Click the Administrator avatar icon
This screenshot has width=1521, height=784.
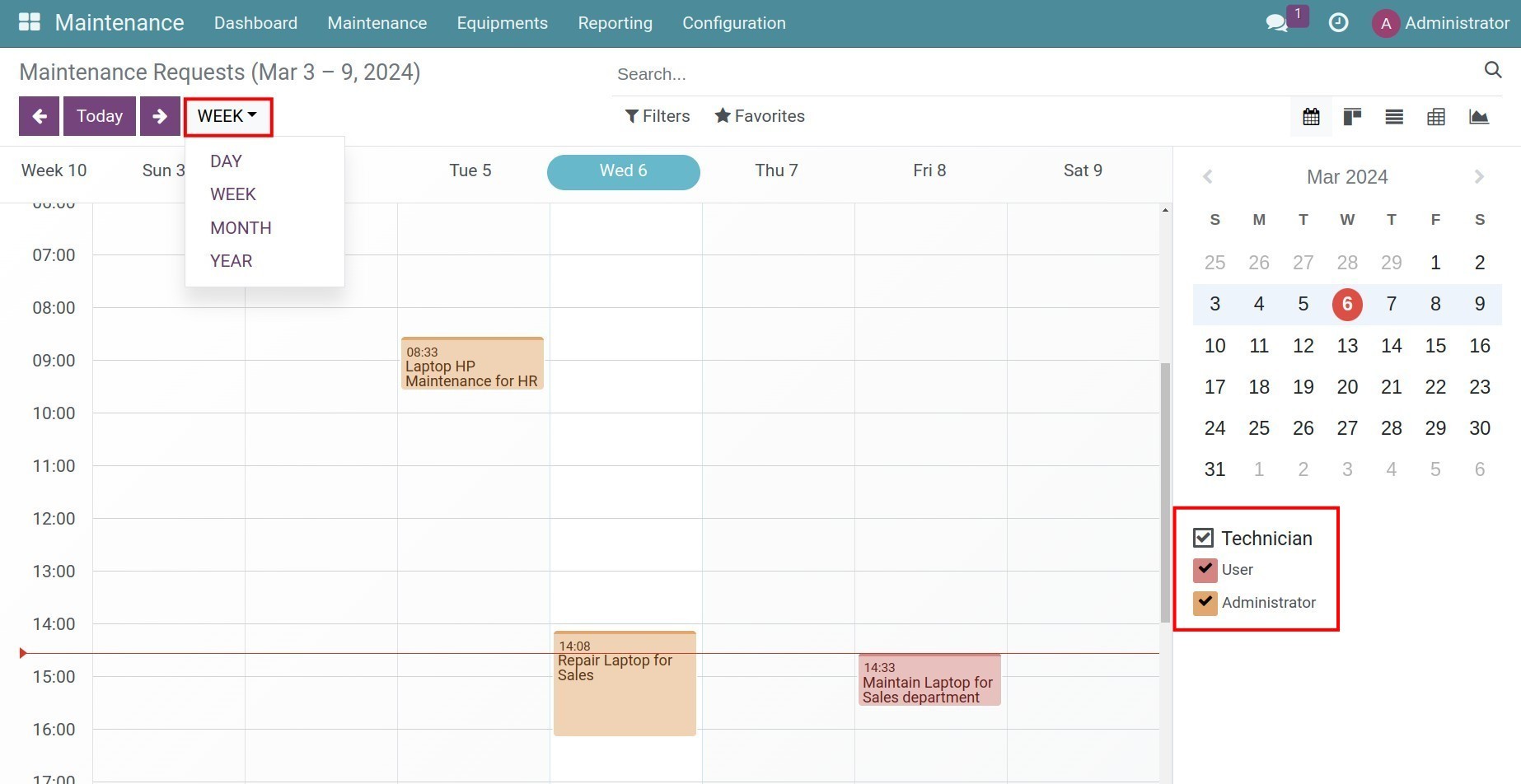[1386, 23]
